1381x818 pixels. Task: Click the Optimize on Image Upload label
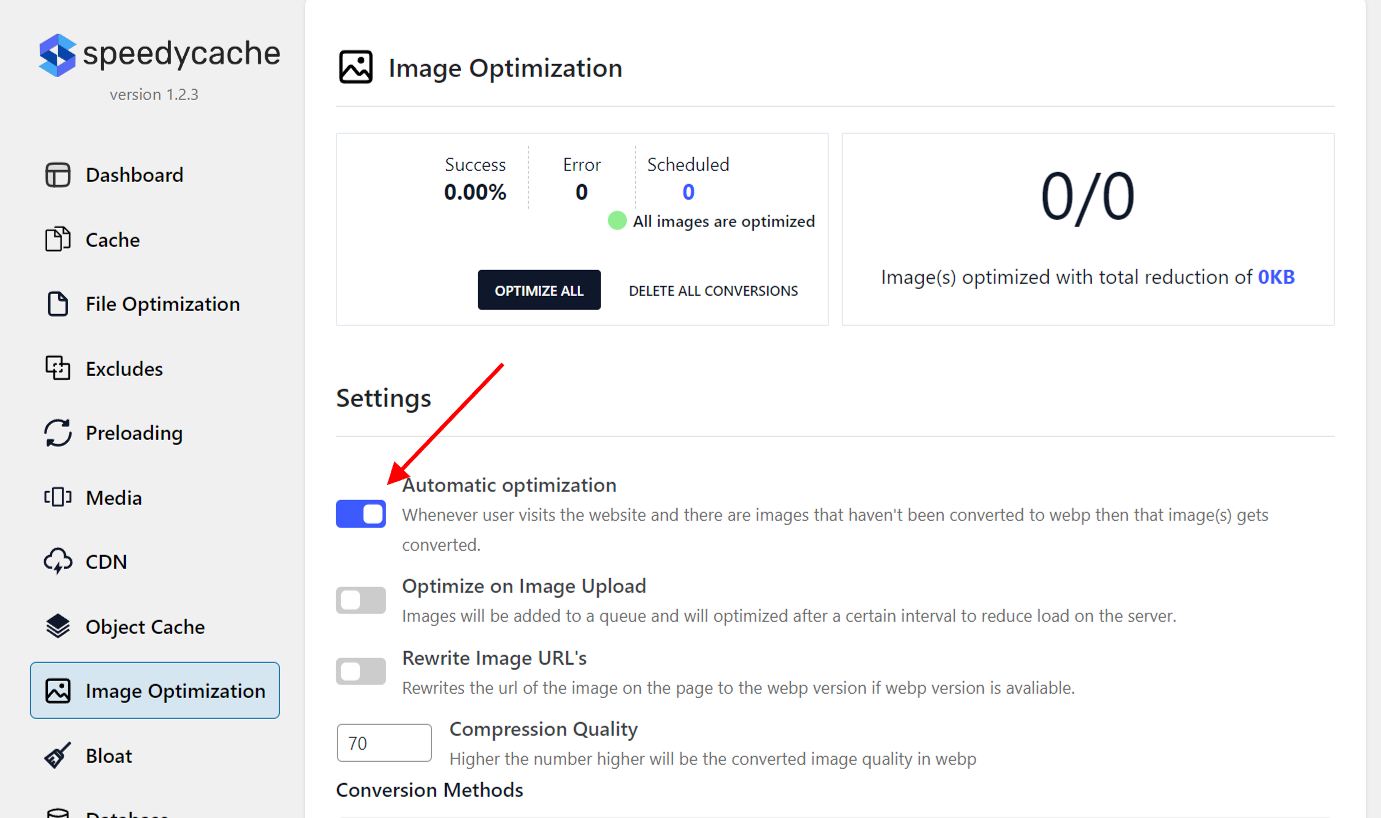(524, 586)
